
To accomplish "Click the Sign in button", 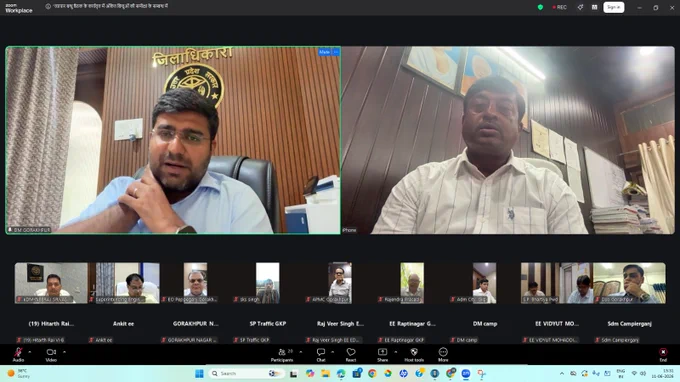I will 614,7.
